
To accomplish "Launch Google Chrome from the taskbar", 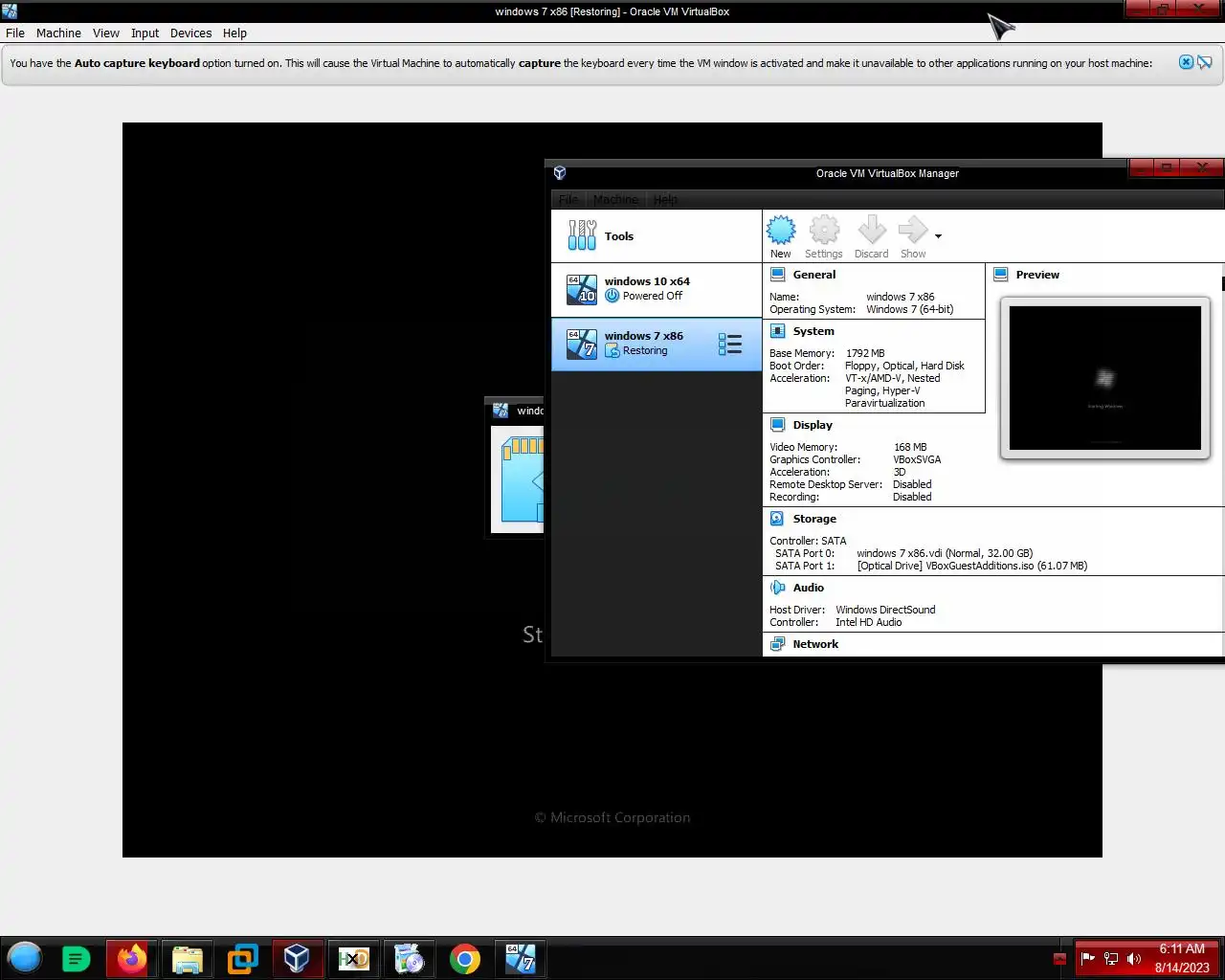I will click(x=465, y=958).
